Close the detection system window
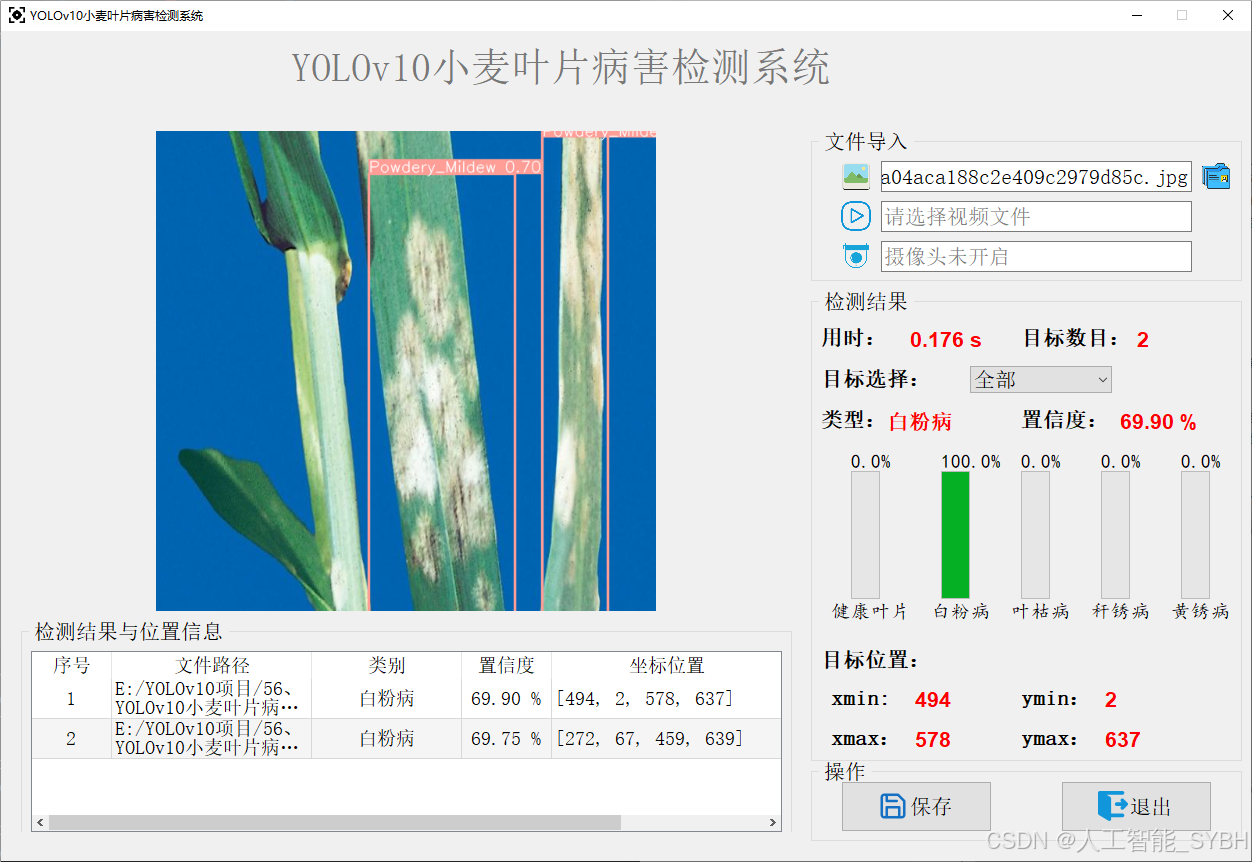1252x862 pixels. (x=1228, y=15)
